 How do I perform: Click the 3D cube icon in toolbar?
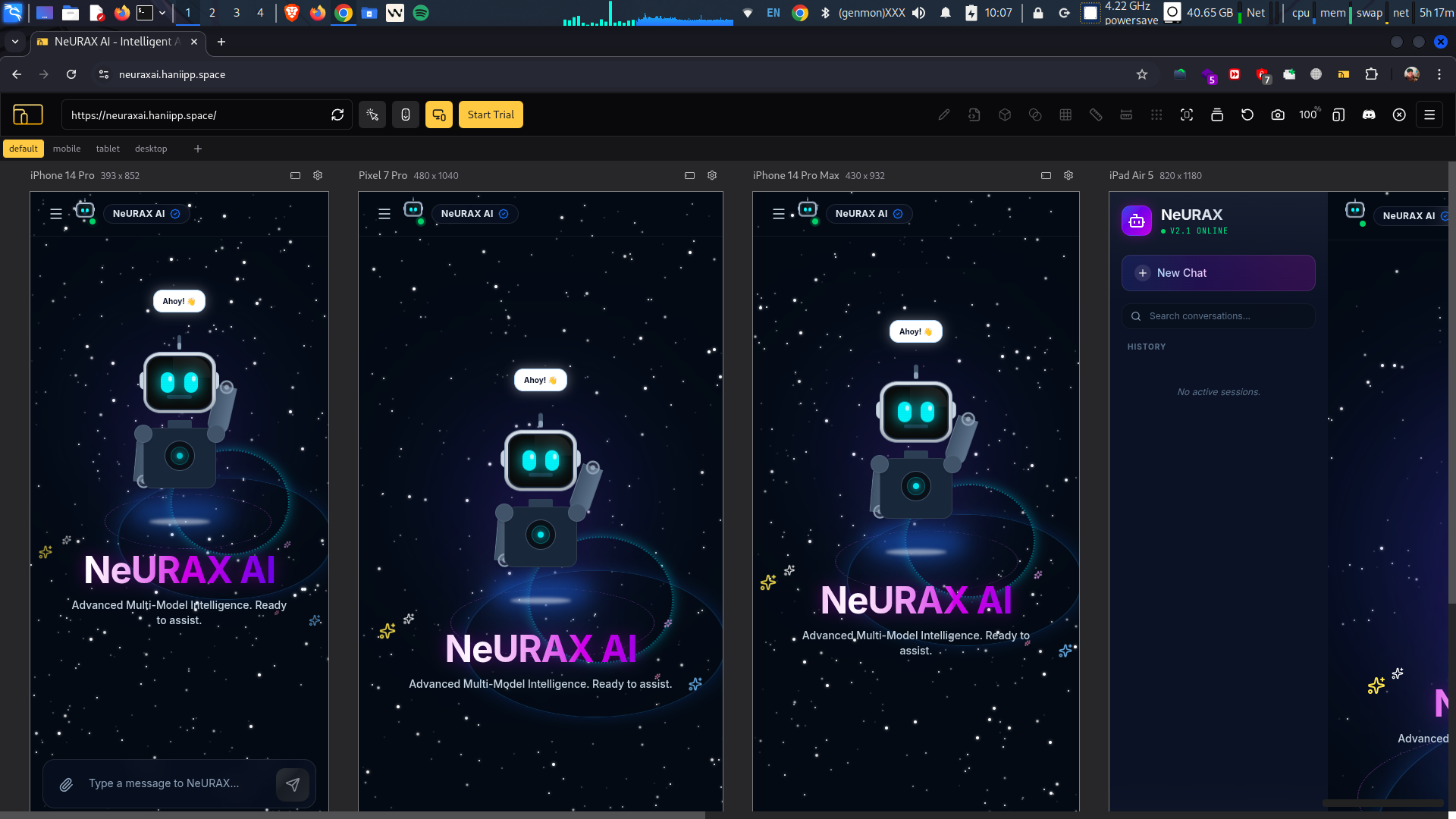(1005, 115)
